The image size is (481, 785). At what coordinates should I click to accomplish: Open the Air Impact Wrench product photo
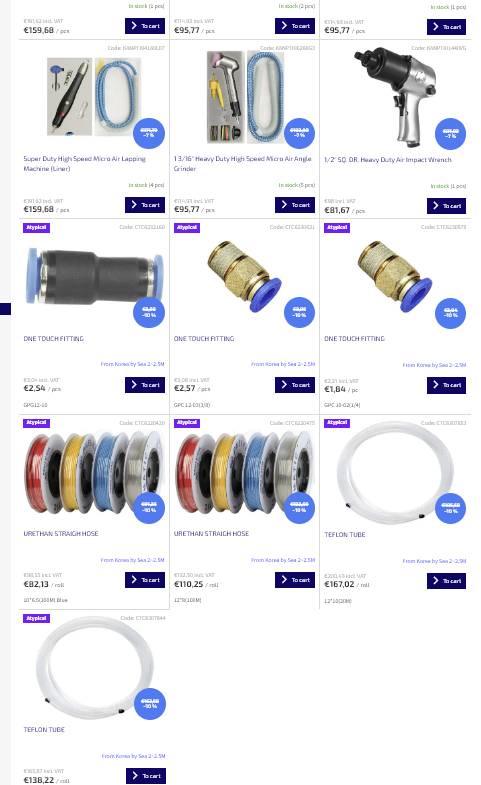pos(395,97)
